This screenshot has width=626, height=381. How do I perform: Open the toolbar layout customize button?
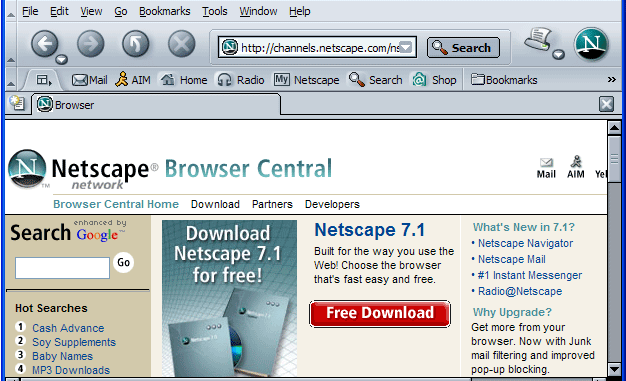tap(43, 80)
